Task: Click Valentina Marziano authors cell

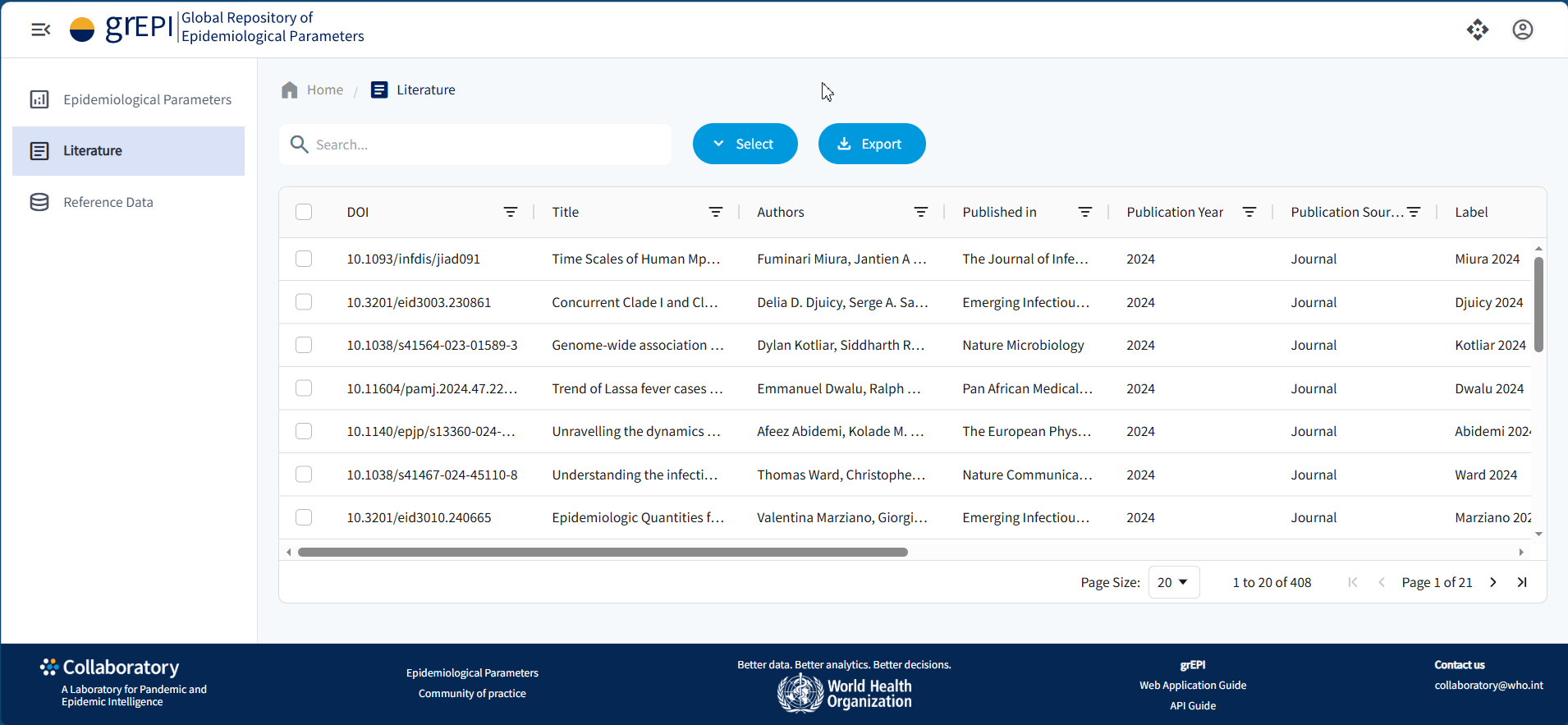Action: (x=842, y=517)
